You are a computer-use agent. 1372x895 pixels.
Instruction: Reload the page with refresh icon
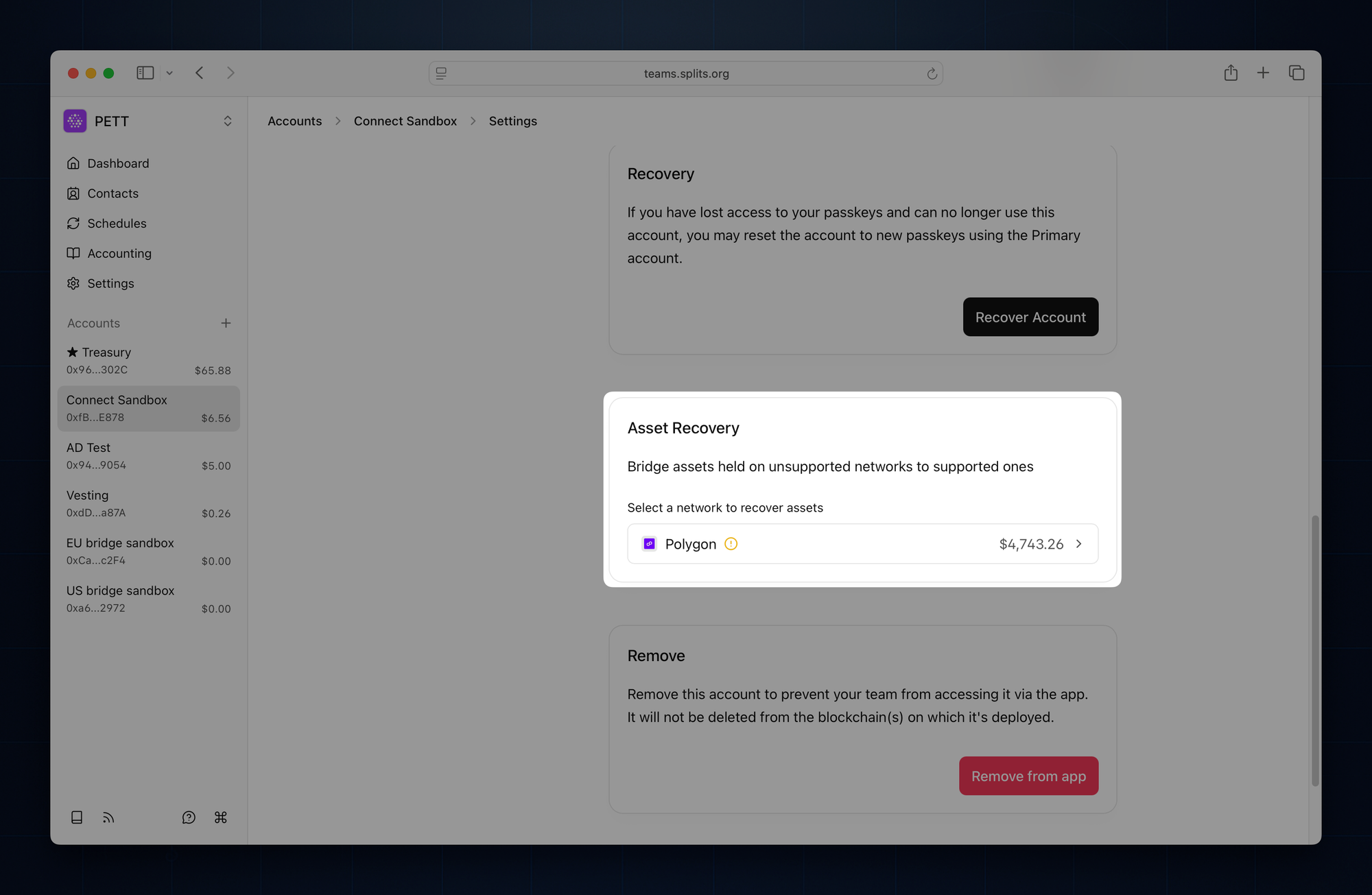pos(932,73)
